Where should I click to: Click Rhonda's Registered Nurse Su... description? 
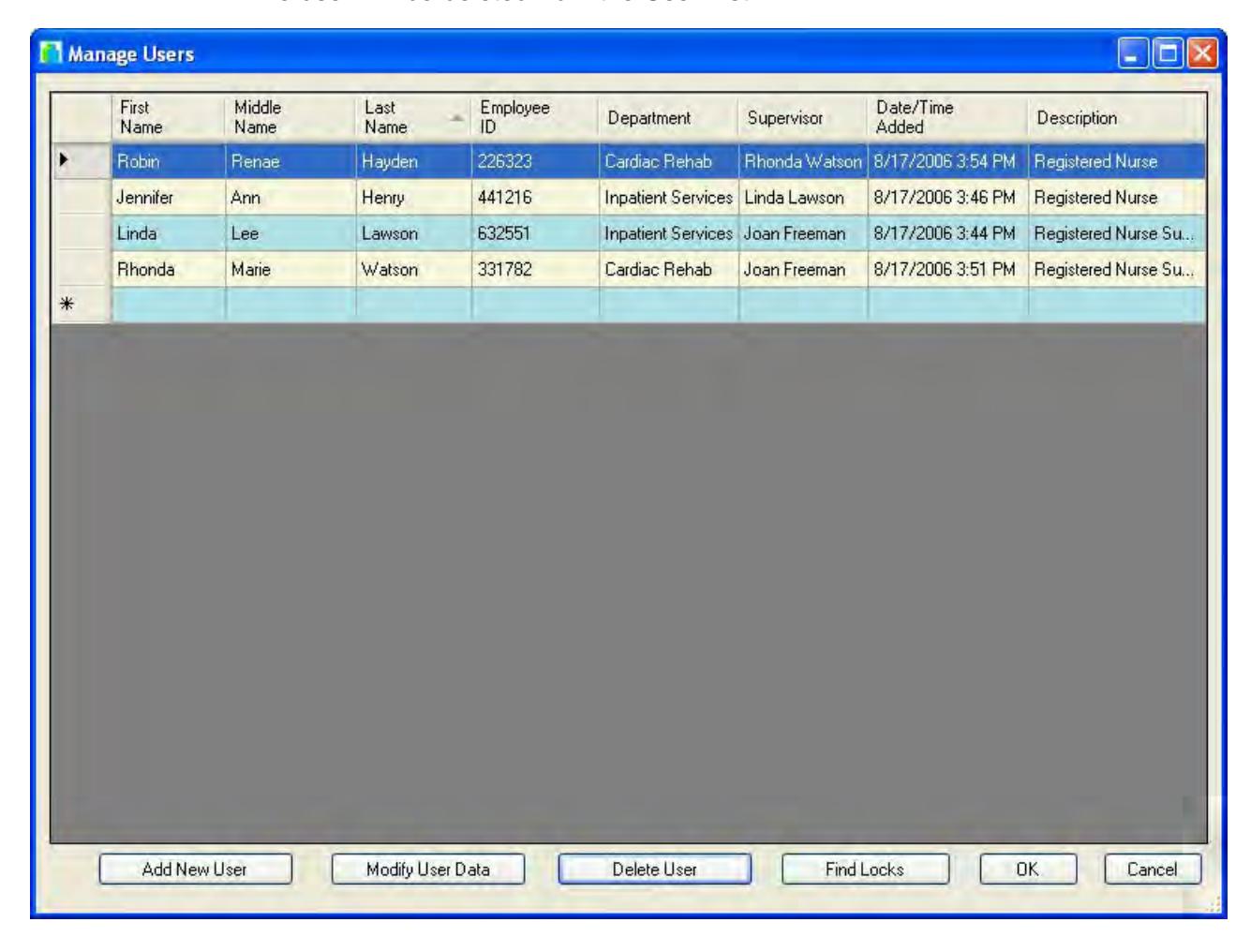pyautogui.click(x=1117, y=270)
